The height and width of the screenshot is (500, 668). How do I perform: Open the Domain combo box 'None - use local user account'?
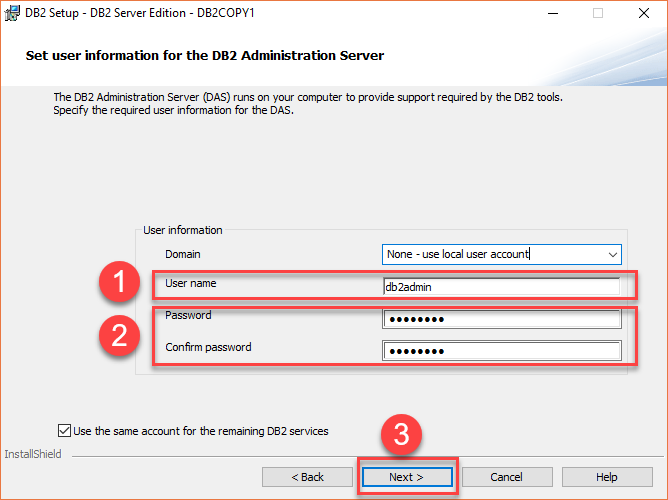501,255
